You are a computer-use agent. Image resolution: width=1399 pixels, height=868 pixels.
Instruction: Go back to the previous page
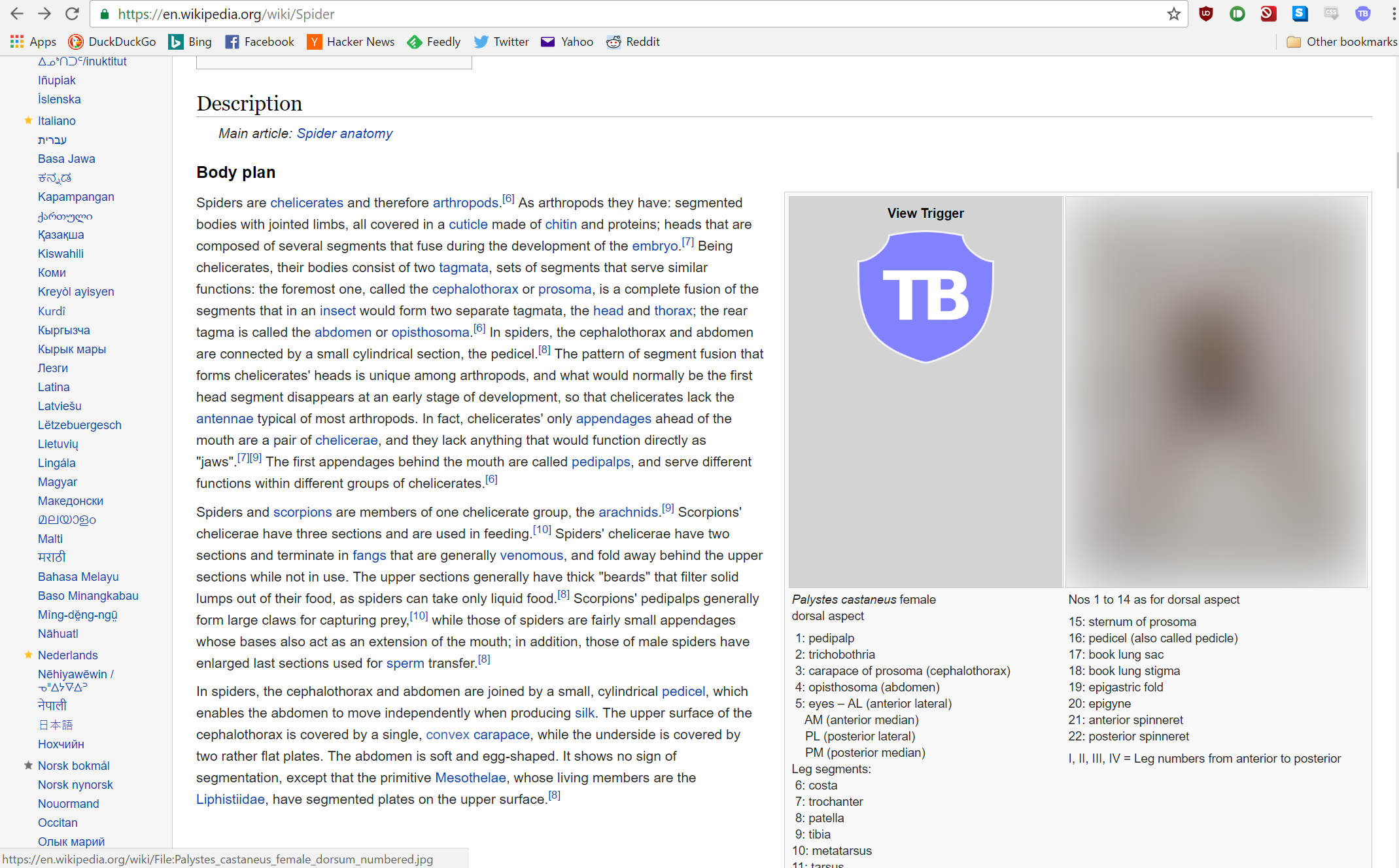tap(17, 14)
